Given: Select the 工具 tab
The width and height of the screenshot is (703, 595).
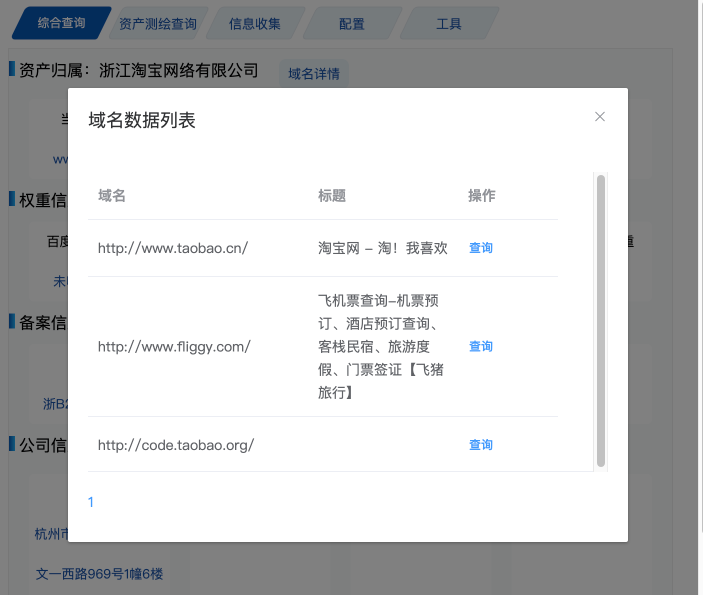Looking at the screenshot, I should click(x=449, y=23).
